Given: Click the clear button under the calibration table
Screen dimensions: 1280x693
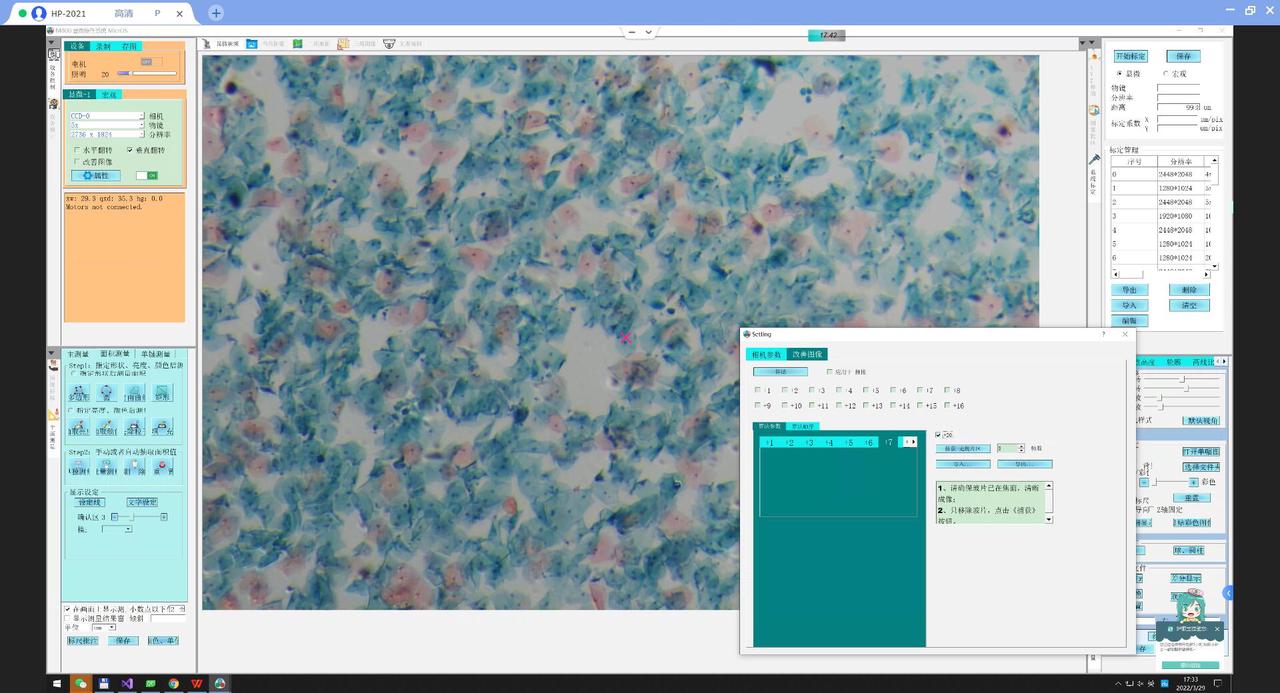Looking at the screenshot, I should (x=1189, y=305).
